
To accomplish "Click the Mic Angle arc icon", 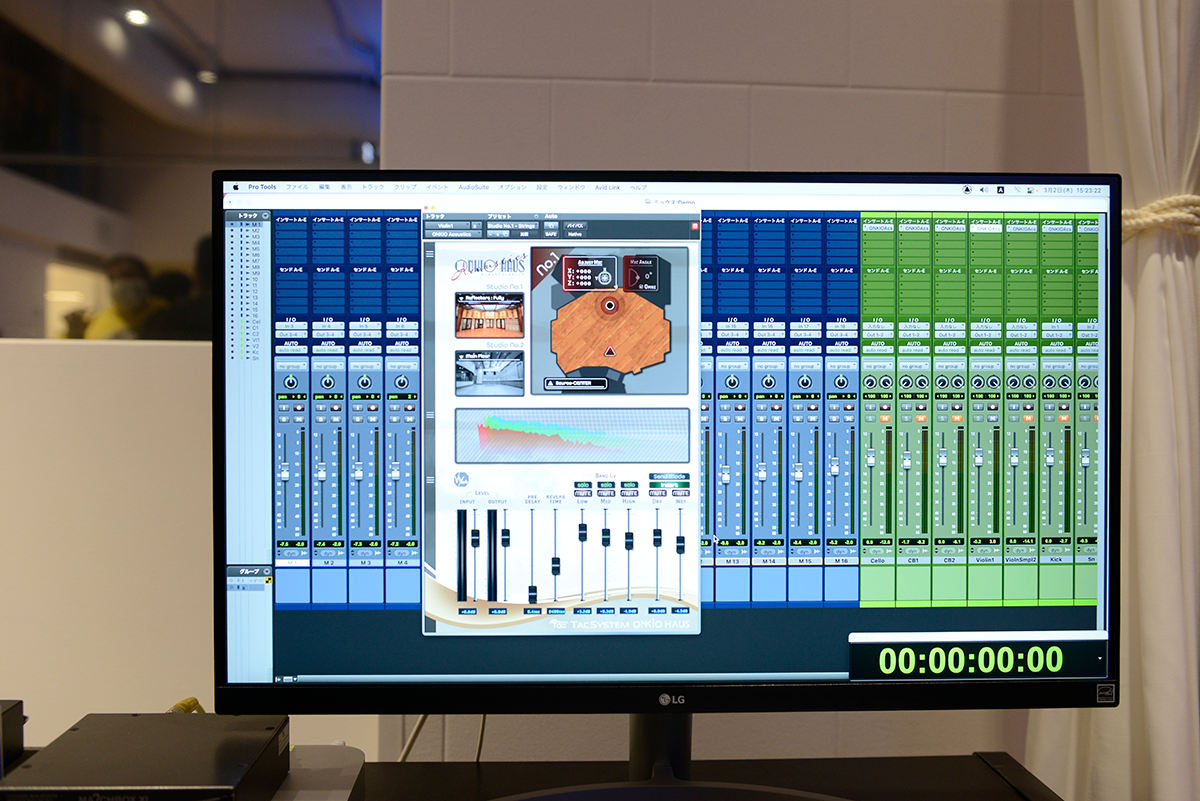I will [634, 278].
